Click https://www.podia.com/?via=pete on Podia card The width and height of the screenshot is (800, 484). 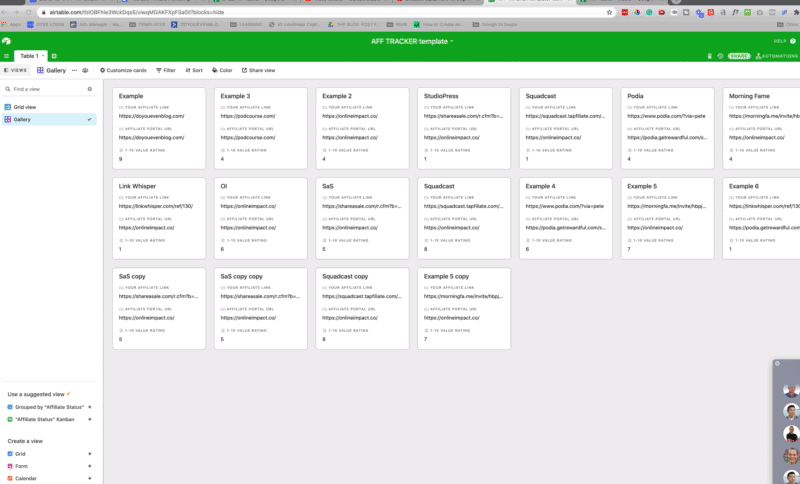(x=666, y=116)
